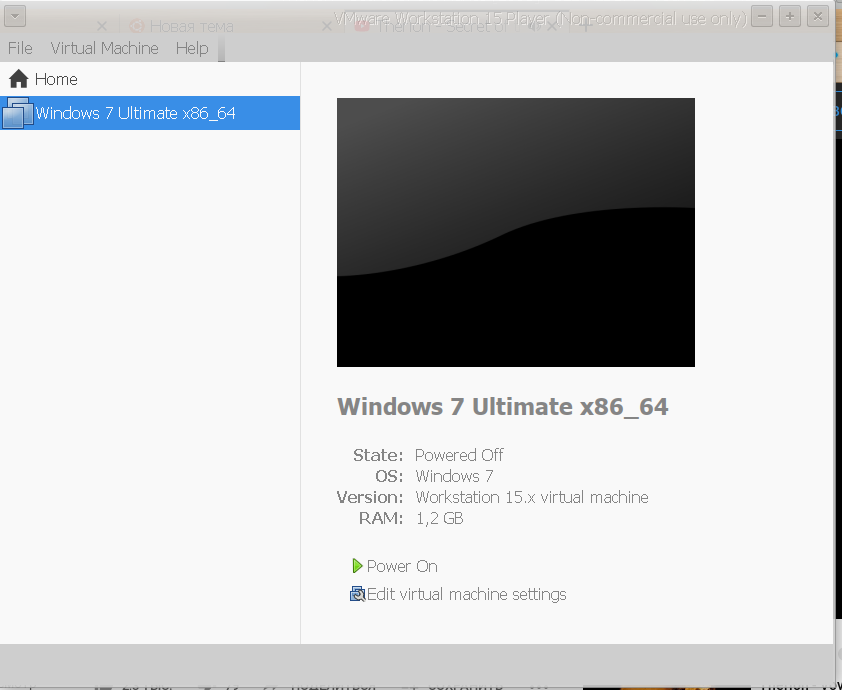
Task: Maximize the VMware Player window
Action: 790,16
